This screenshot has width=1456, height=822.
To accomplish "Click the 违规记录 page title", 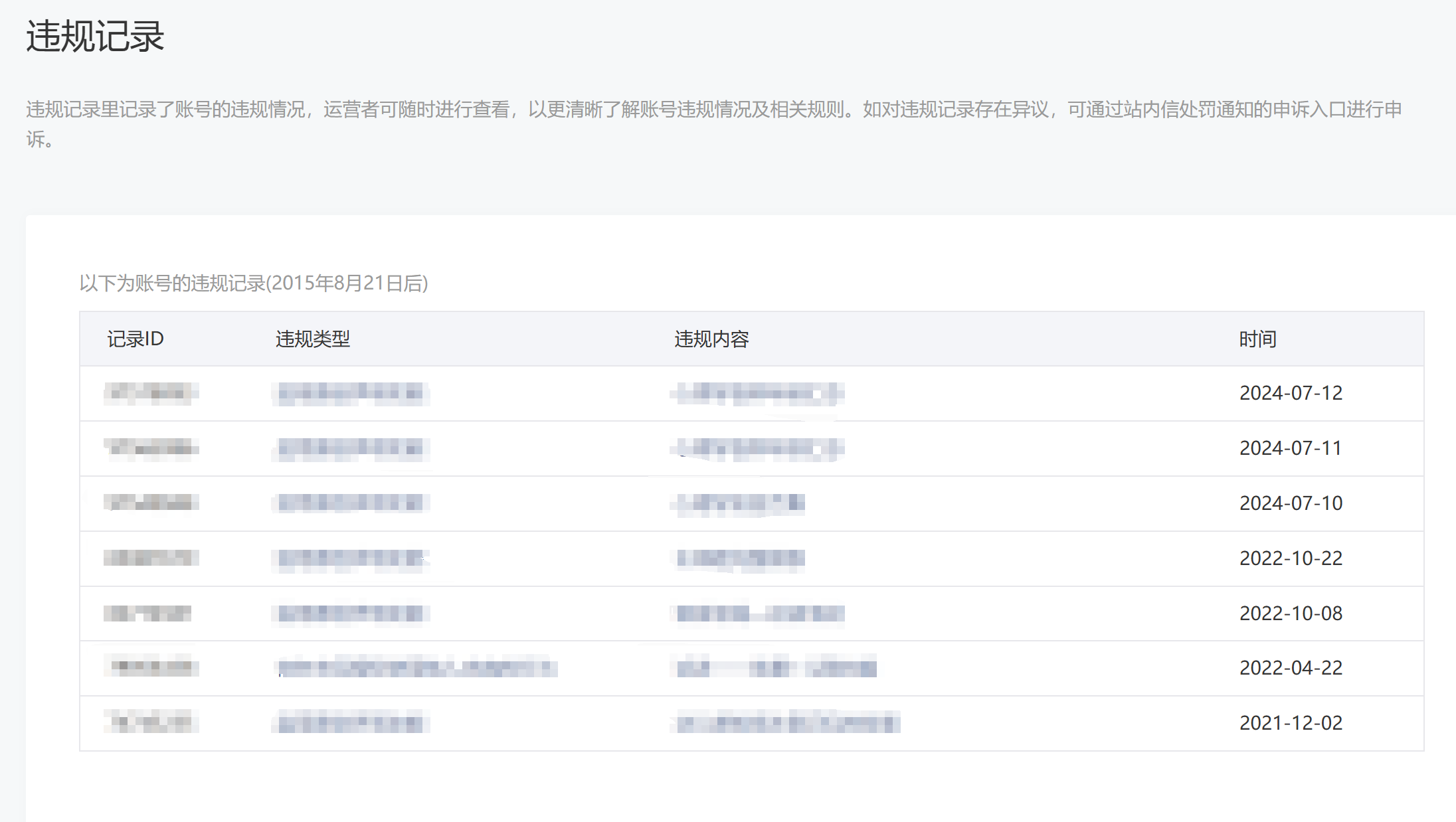I will [95, 36].
